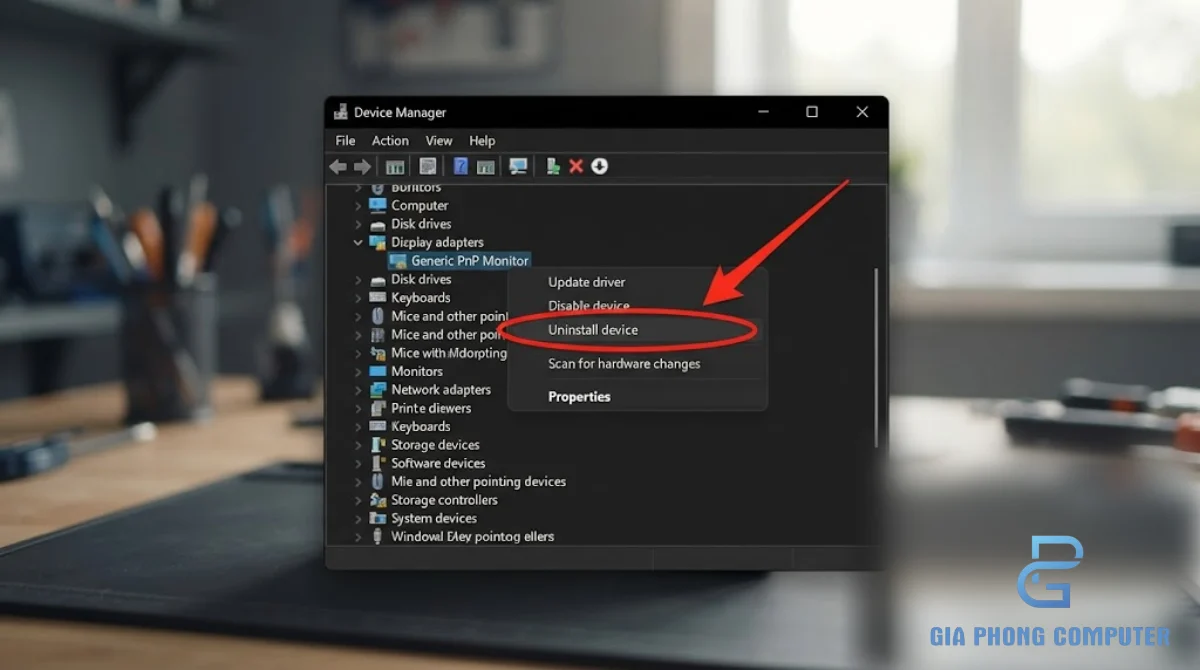Click the Mice with Mdorpting category icon

[x=378, y=353]
